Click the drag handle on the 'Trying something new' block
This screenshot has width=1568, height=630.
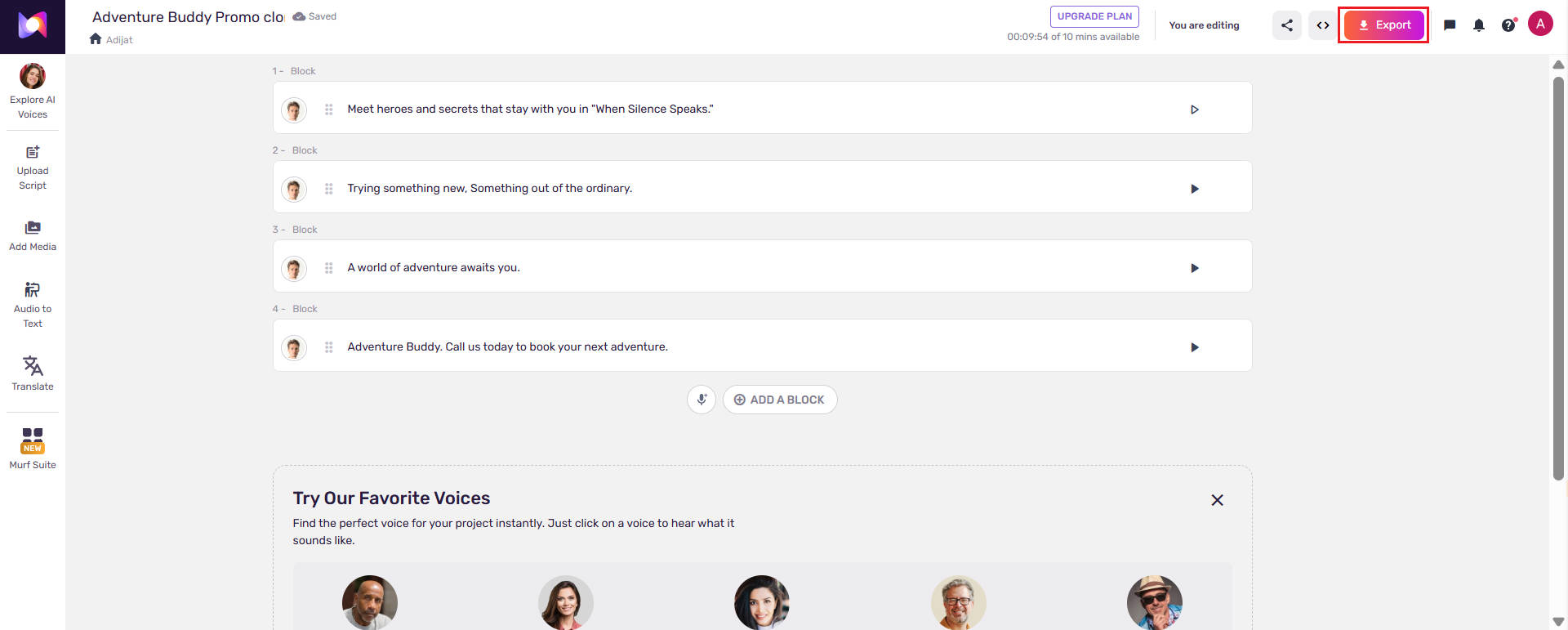[x=328, y=189]
